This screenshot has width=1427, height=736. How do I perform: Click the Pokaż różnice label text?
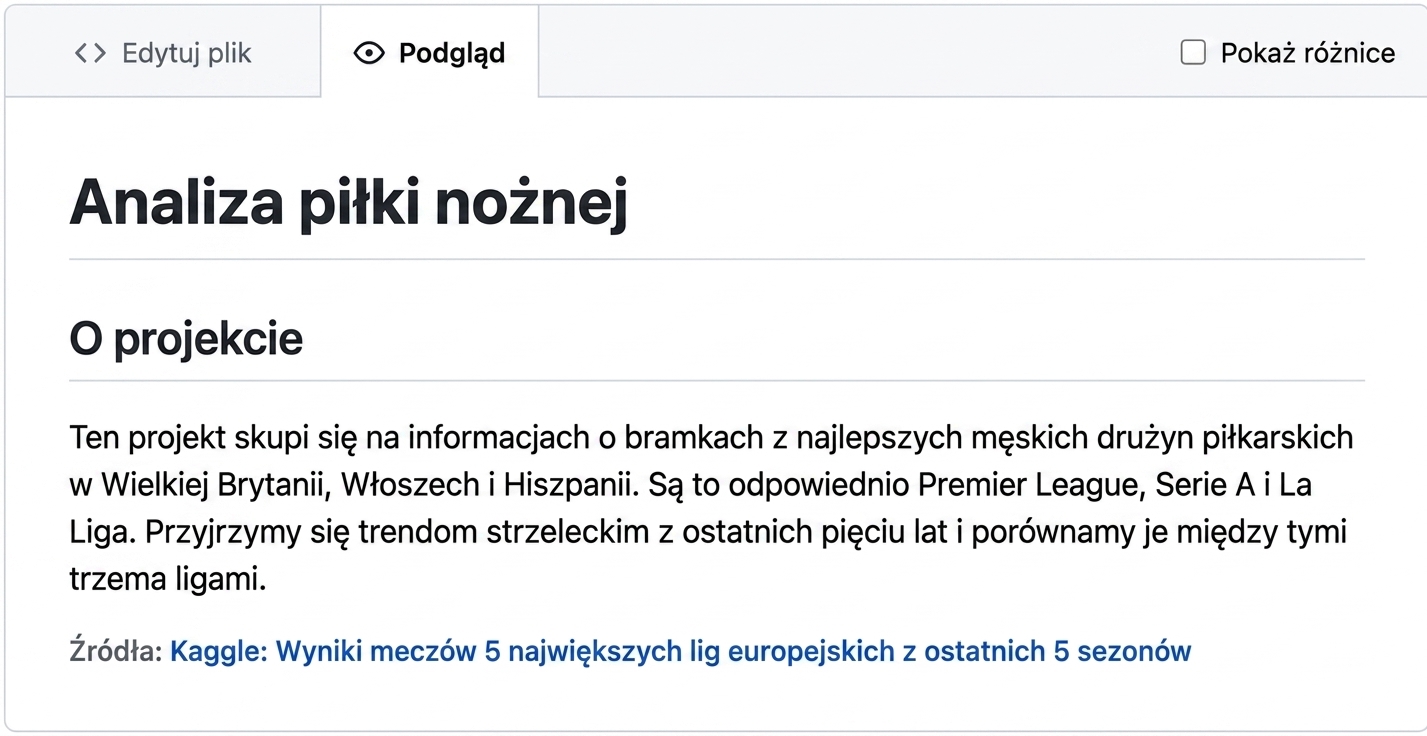[x=1308, y=53]
